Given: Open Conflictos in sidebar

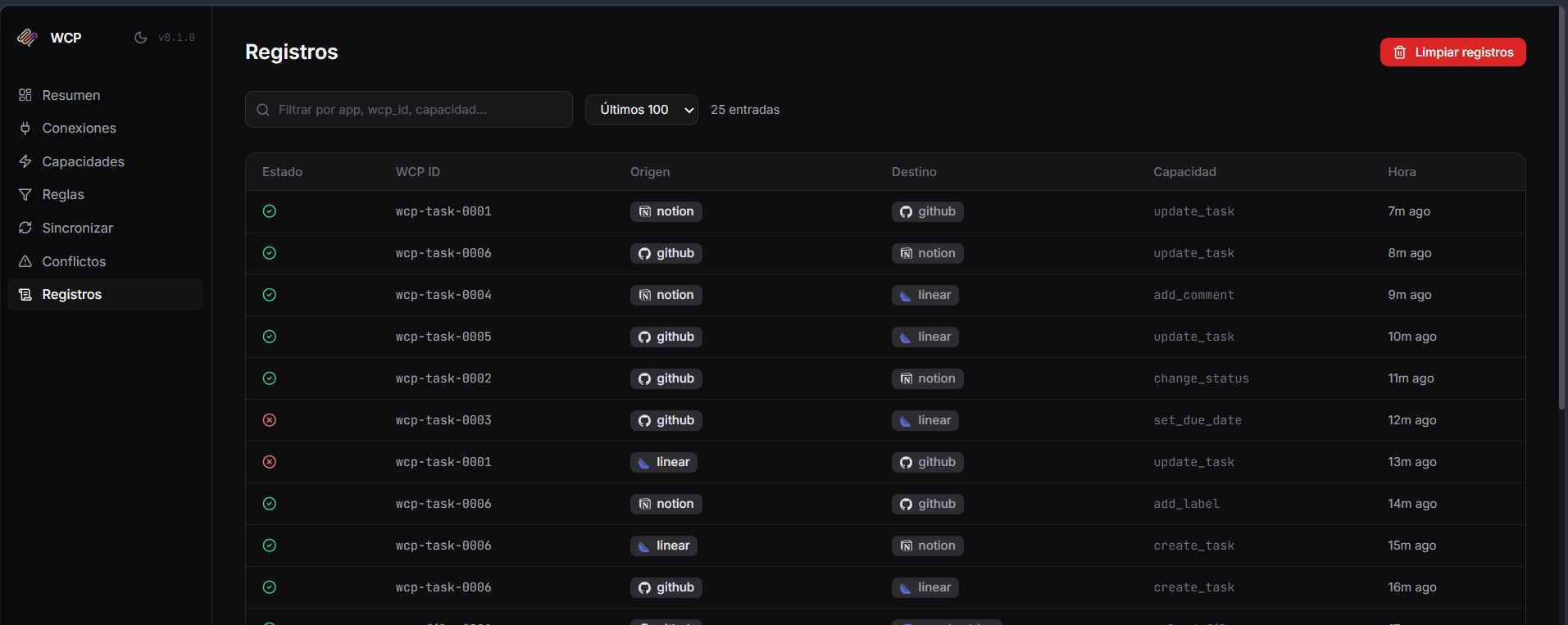Looking at the screenshot, I should coord(105,261).
